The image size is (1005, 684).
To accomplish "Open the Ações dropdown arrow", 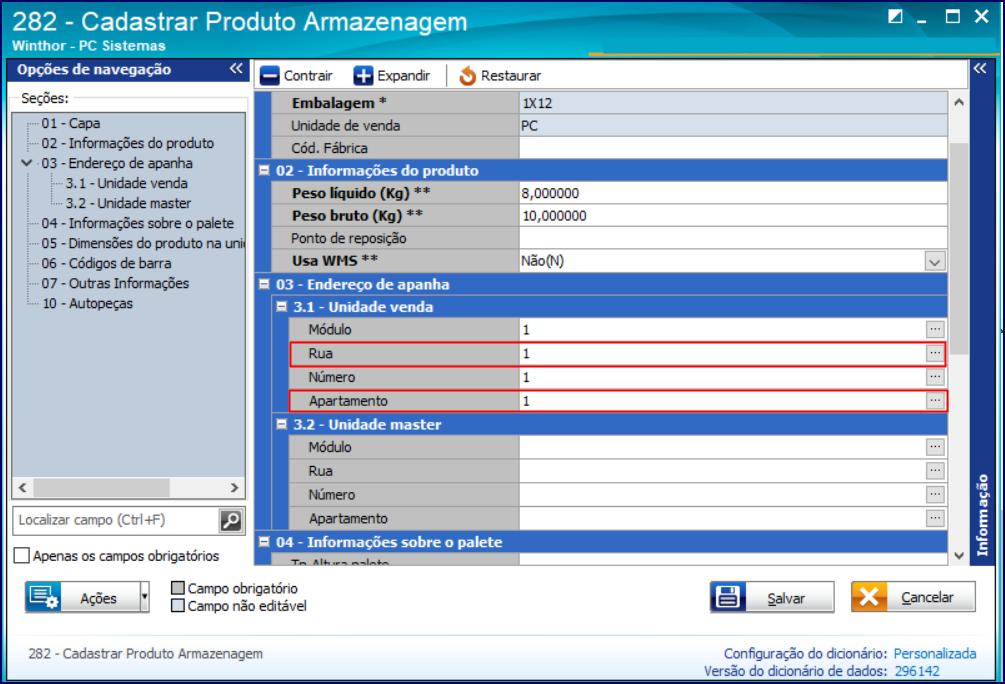I will pyautogui.click(x=145, y=597).
